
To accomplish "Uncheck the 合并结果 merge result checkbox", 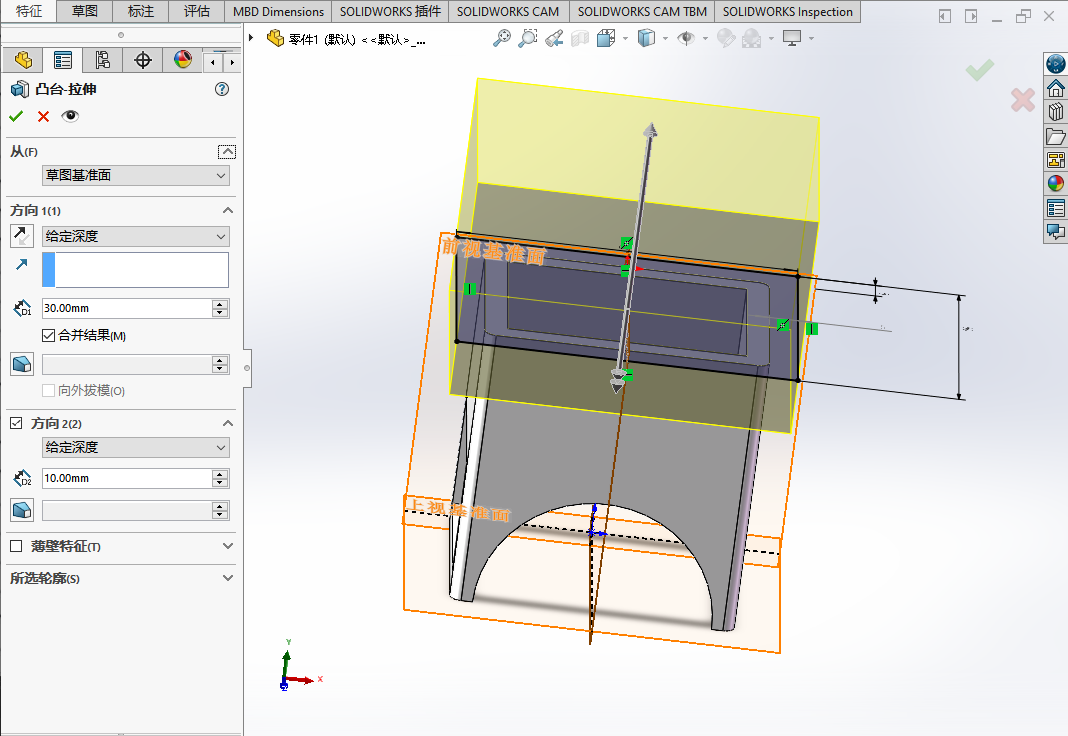I will (x=49, y=336).
